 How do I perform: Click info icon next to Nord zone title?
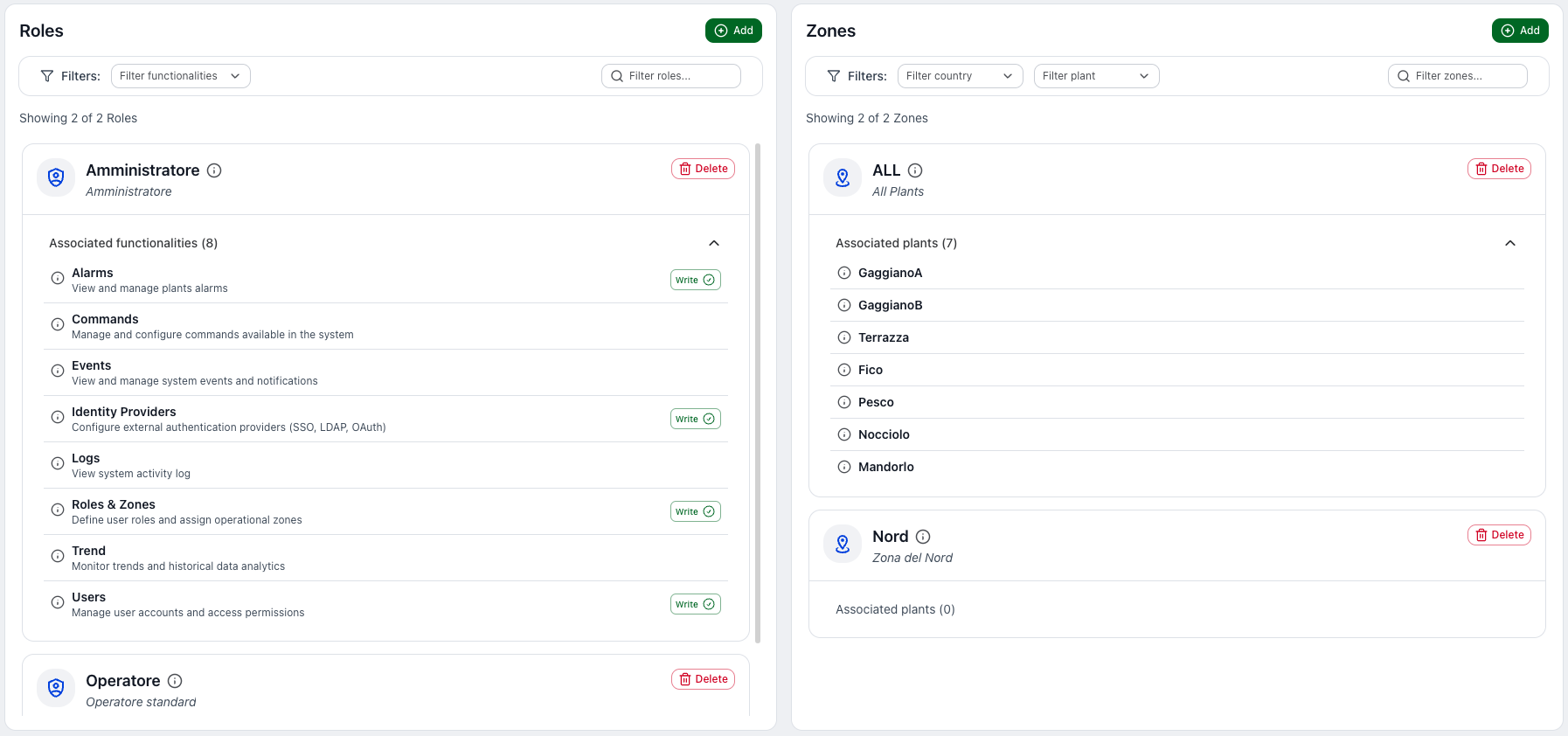(x=923, y=537)
